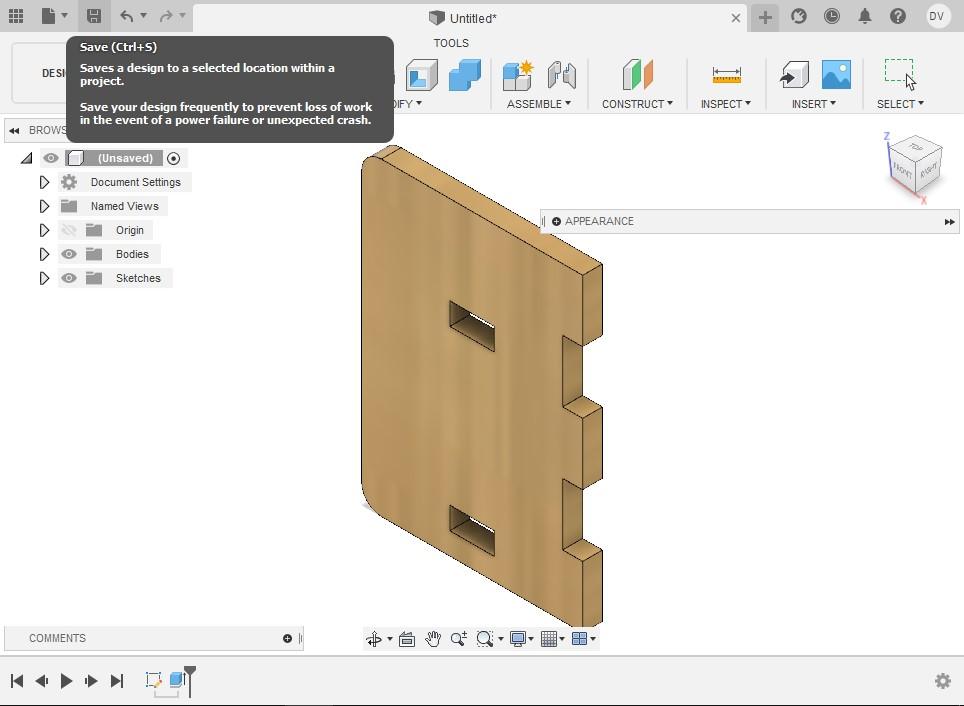Open the INSPECT menu
Viewport: 964px width, 706px height.
click(725, 104)
